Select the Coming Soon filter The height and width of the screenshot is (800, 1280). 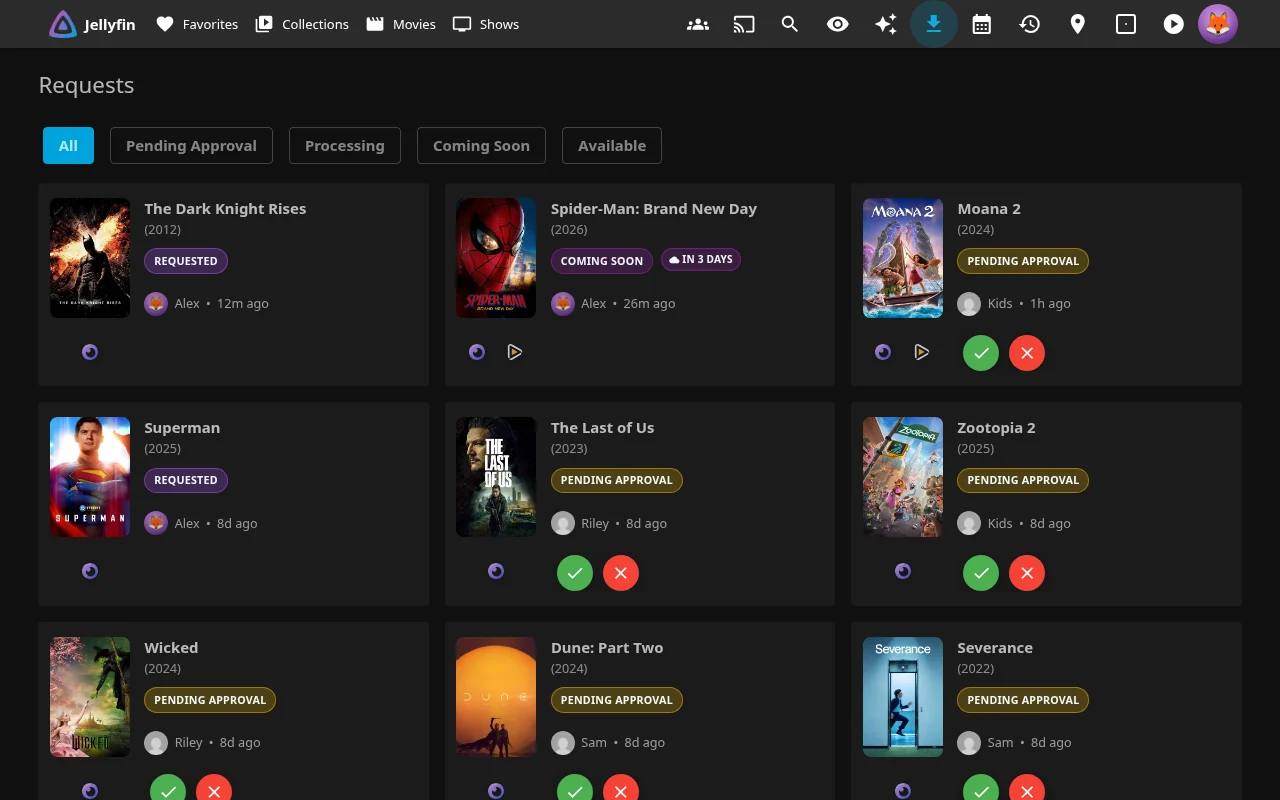pyautogui.click(x=481, y=145)
